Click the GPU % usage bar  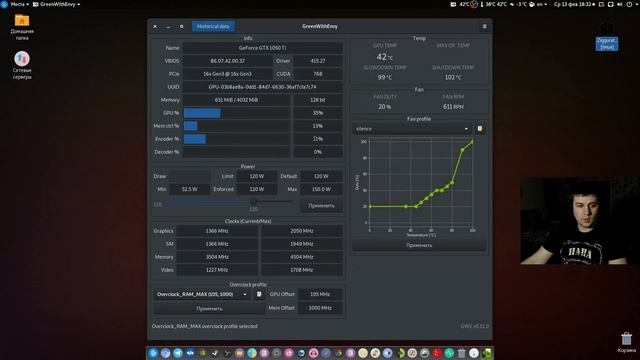pos(237,113)
